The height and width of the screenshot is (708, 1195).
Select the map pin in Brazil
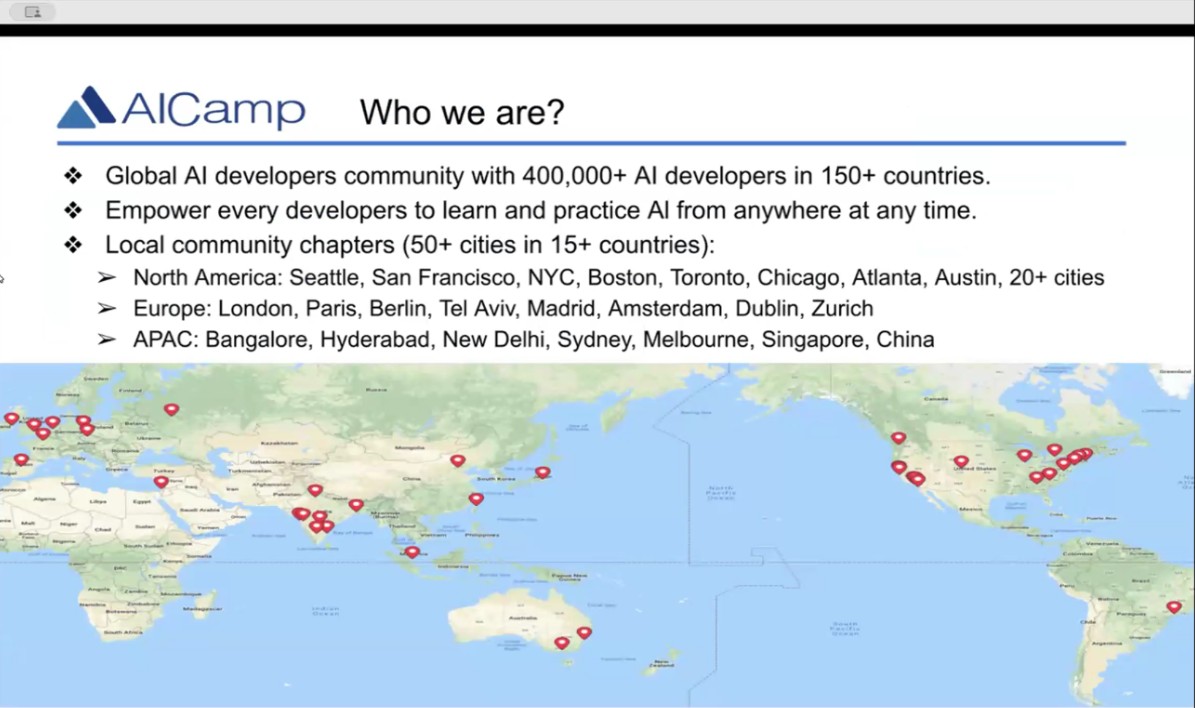click(x=1174, y=607)
